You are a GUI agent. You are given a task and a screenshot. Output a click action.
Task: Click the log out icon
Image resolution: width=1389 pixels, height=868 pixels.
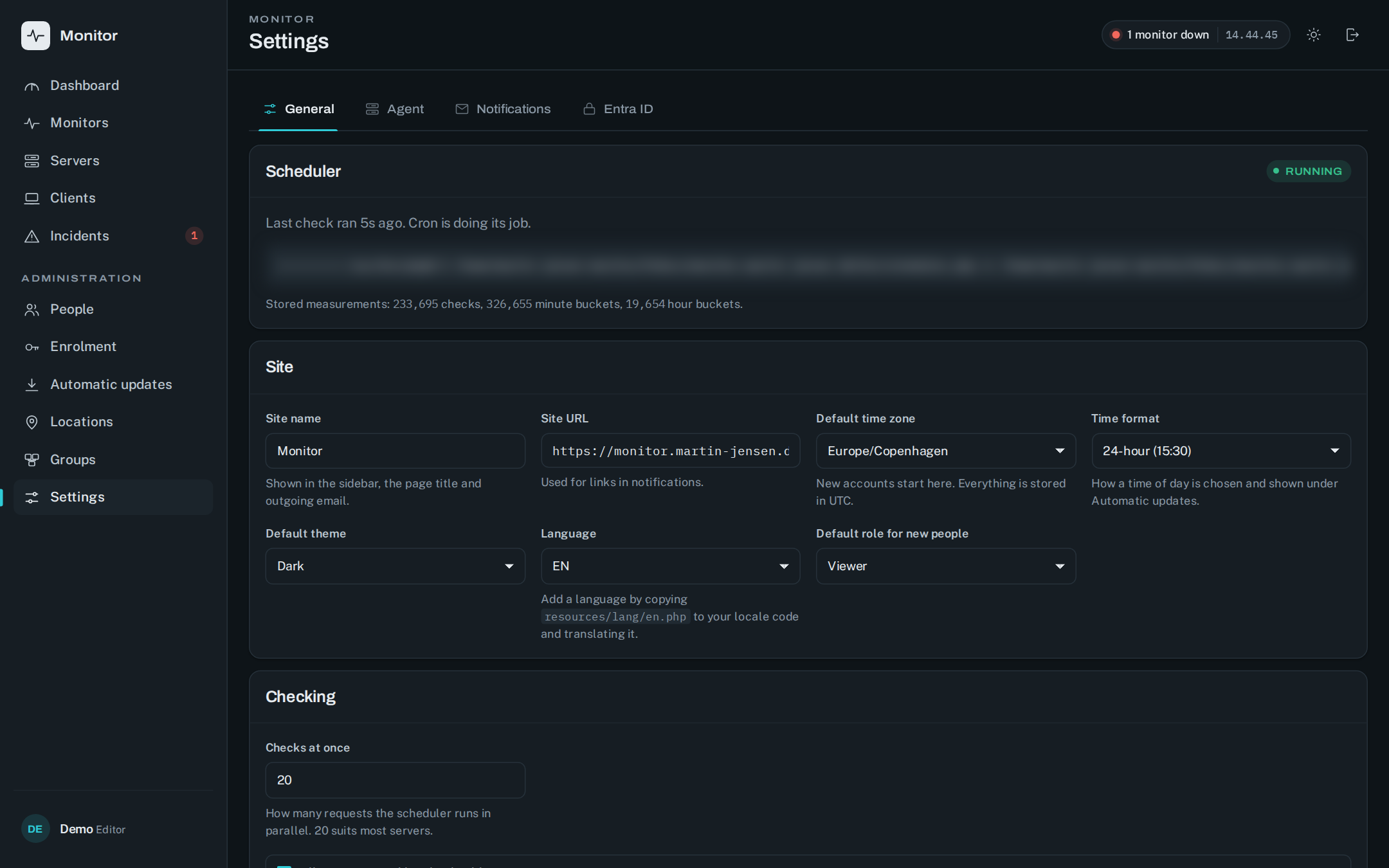[x=1352, y=35]
